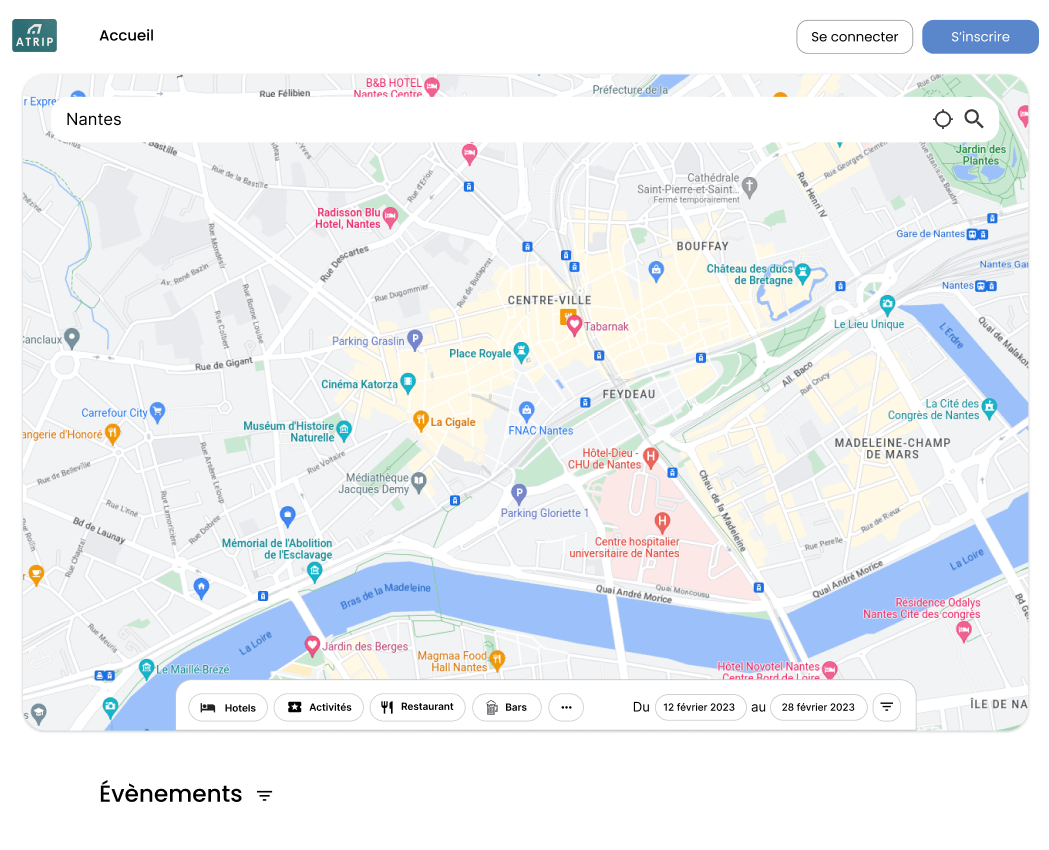Select the Tabarnak heart map pin
This screenshot has height=850, width=1049.
pos(574,325)
